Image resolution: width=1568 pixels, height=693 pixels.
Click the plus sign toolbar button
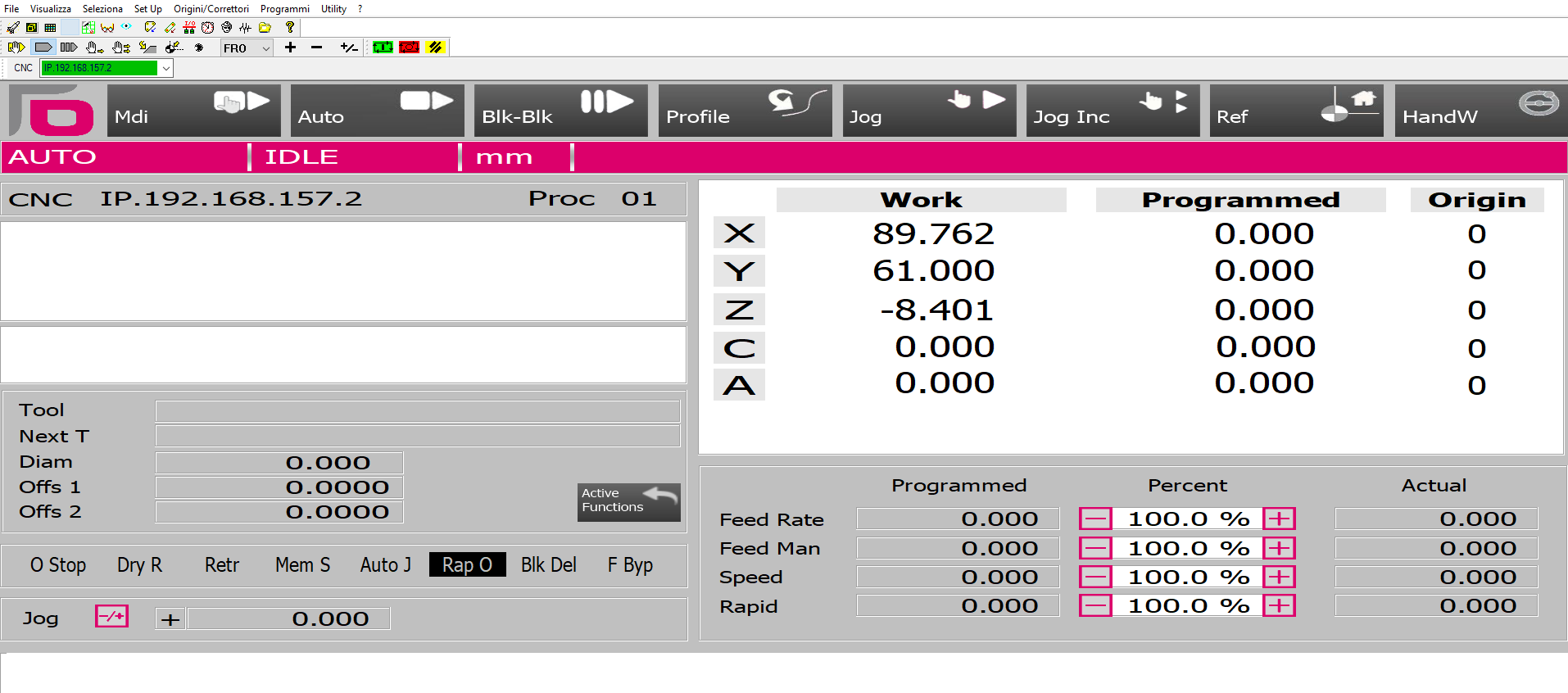290,48
